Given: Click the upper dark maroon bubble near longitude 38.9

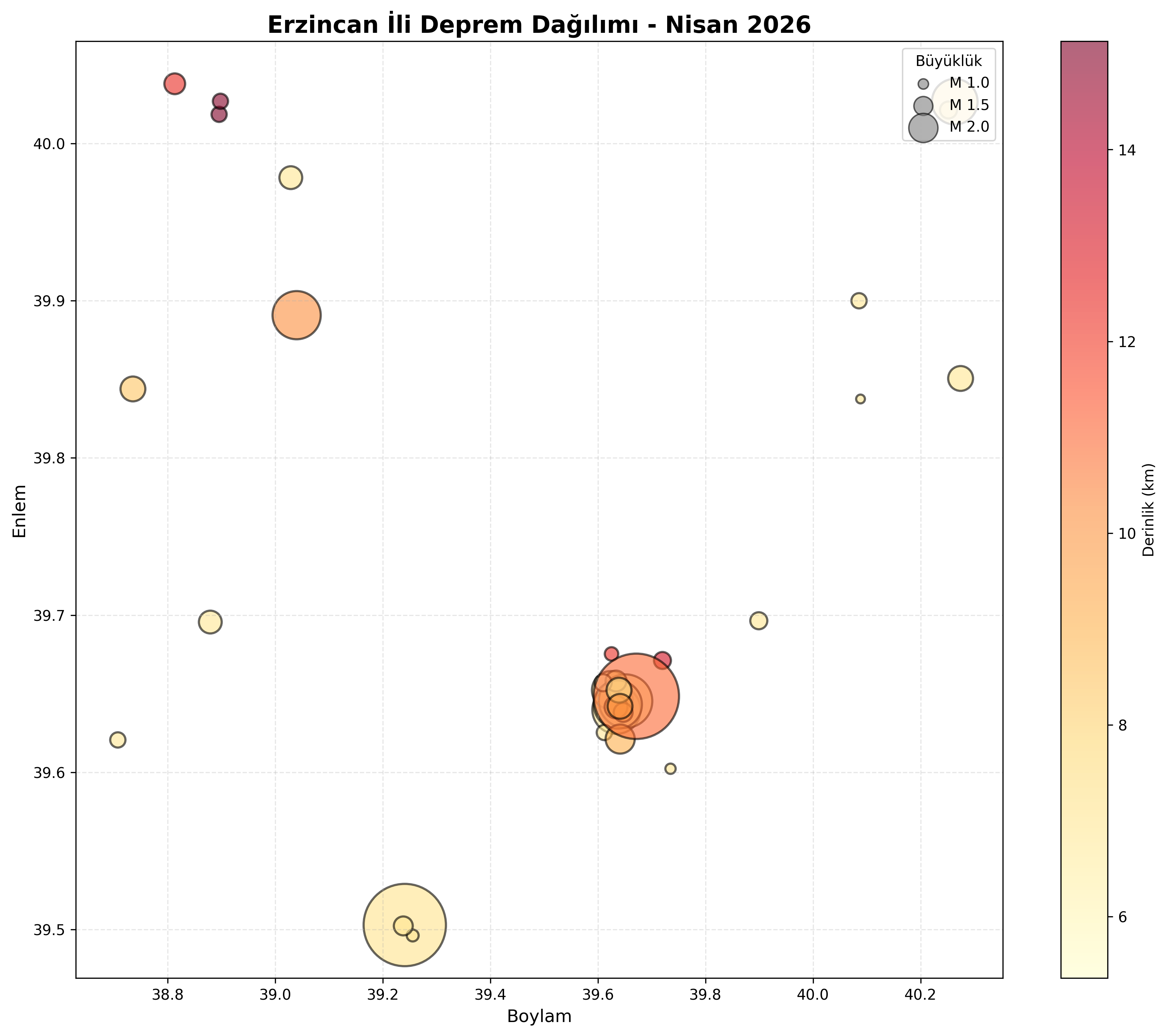Looking at the screenshot, I should [220, 101].
